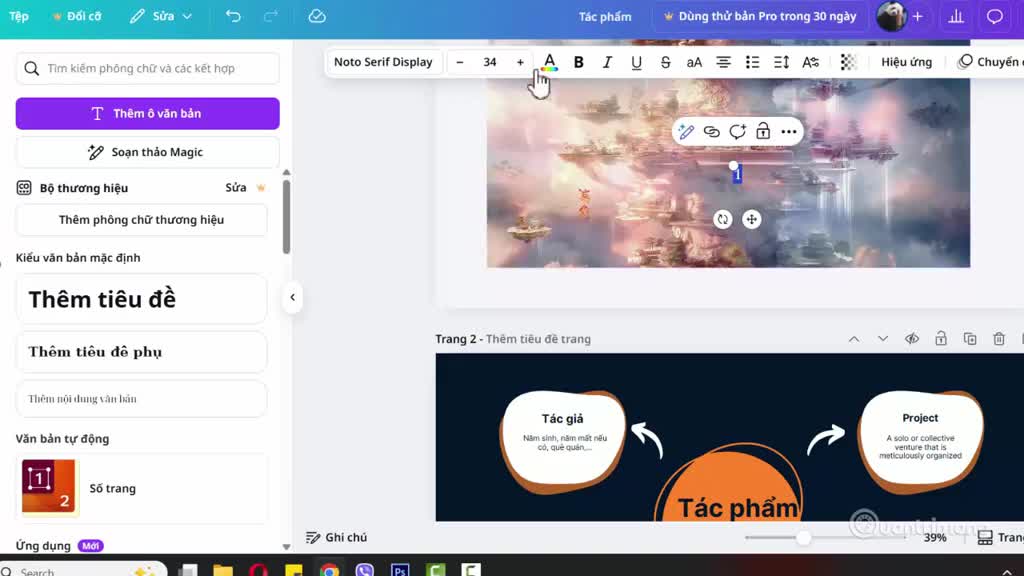Image resolution: width=1024 pixels, height=576 pixels.
Task: Open the Sửa editing mode dropdown
Action: point(161,16)
